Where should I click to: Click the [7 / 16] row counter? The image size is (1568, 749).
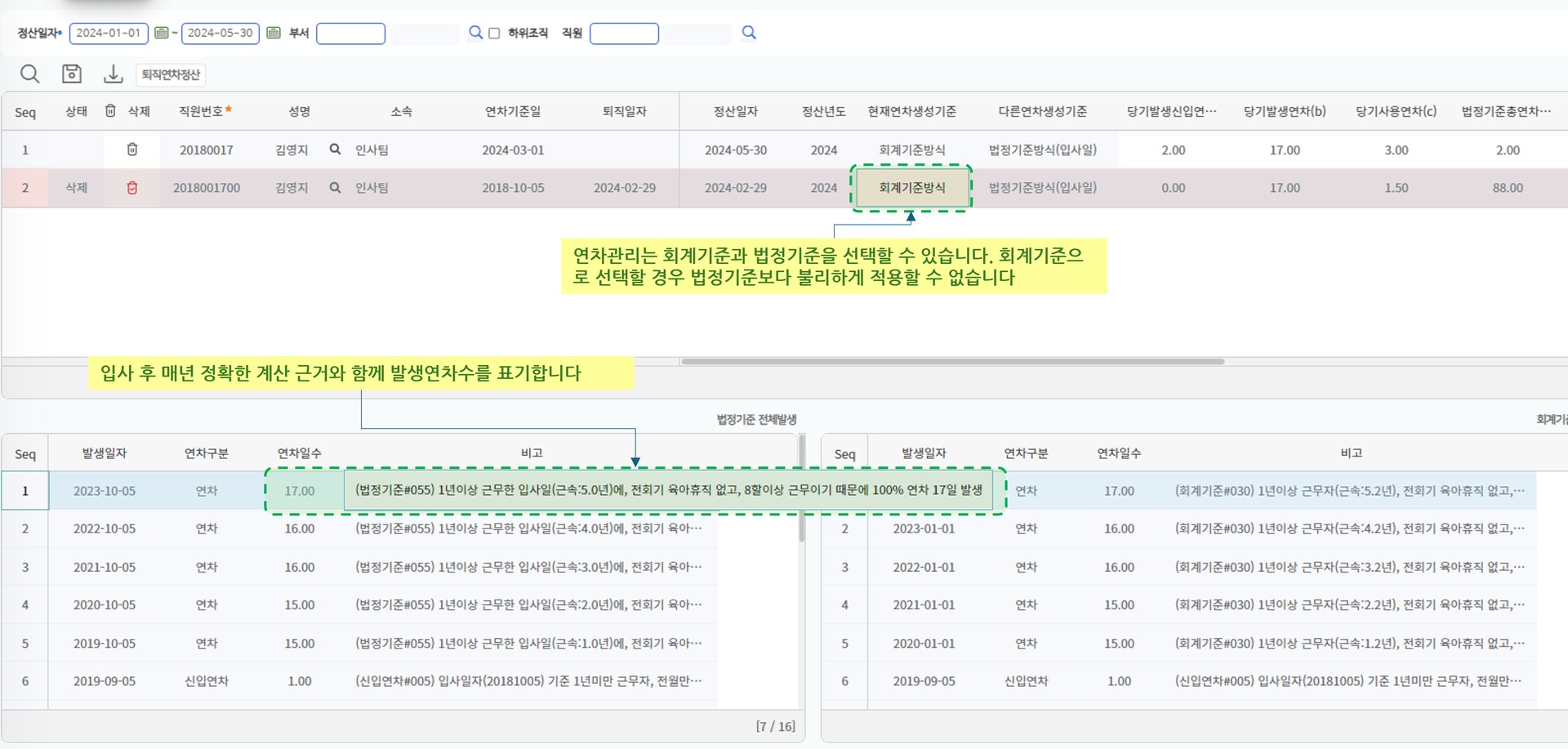[775, 726]
